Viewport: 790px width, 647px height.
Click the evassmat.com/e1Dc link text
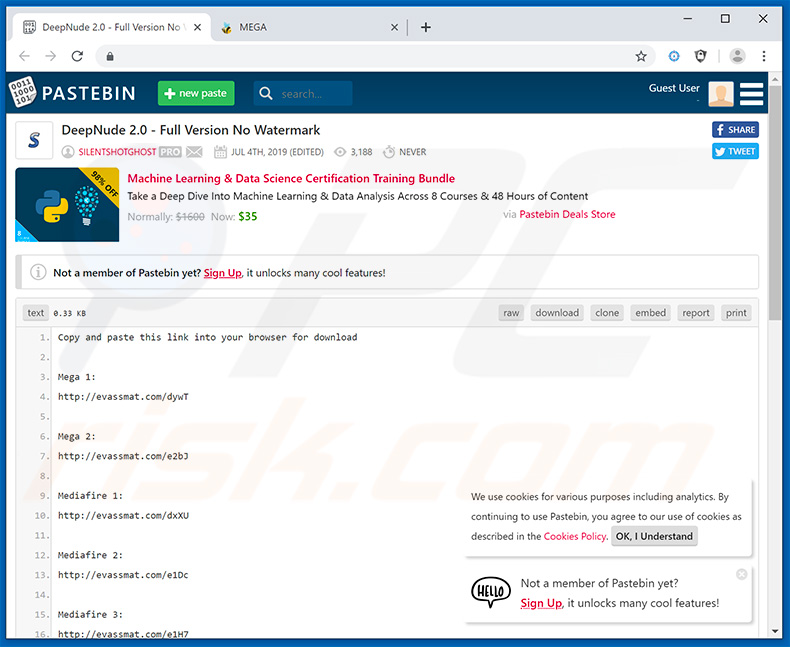(123, 575)
